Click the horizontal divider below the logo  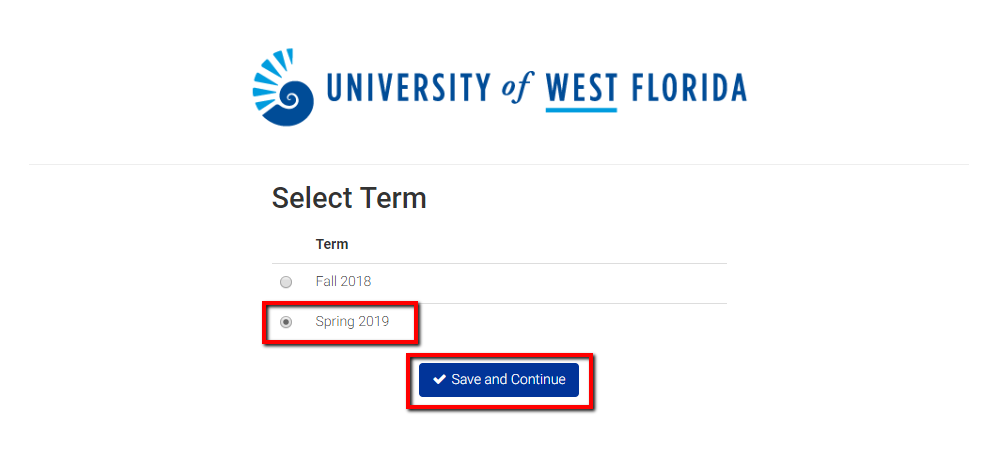click(499, 165)
